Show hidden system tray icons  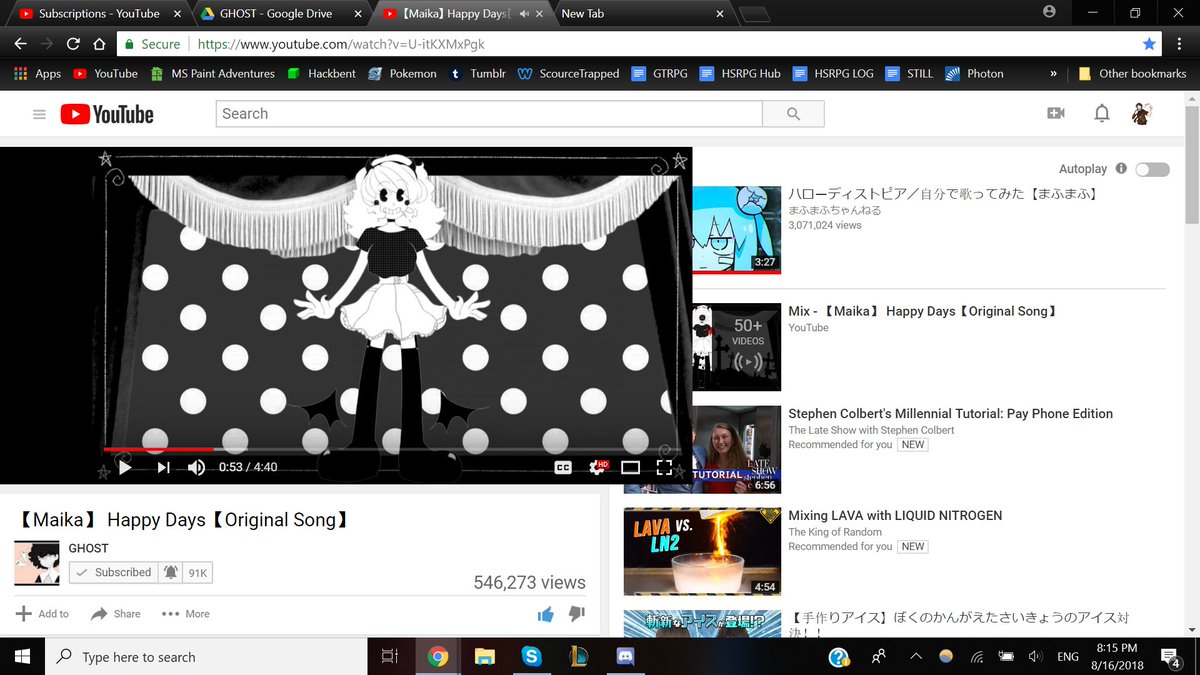[916, 657]
